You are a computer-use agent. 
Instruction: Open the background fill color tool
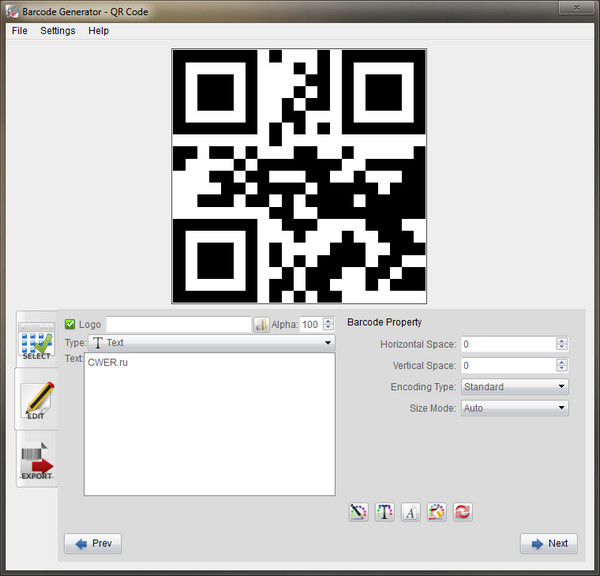[x=437, y=512]
